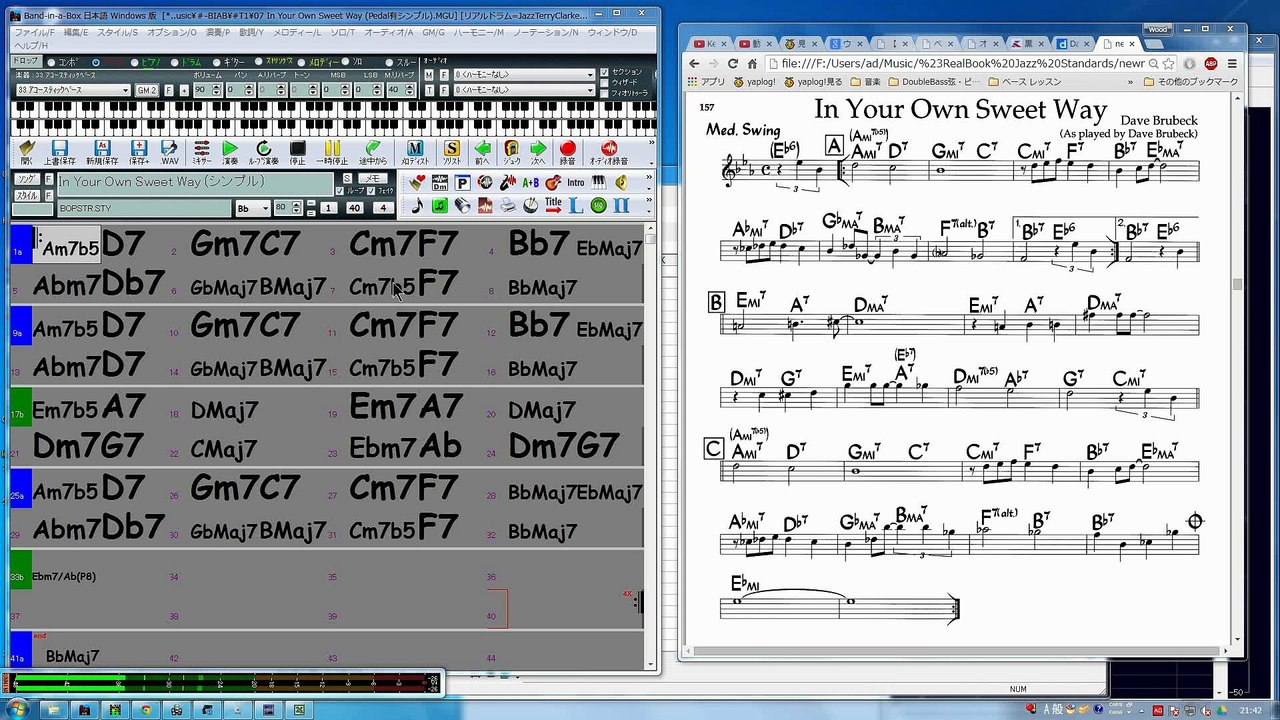Click the song title field
The height and width of the screenshot is (720, 1280).
click(195, 182)
